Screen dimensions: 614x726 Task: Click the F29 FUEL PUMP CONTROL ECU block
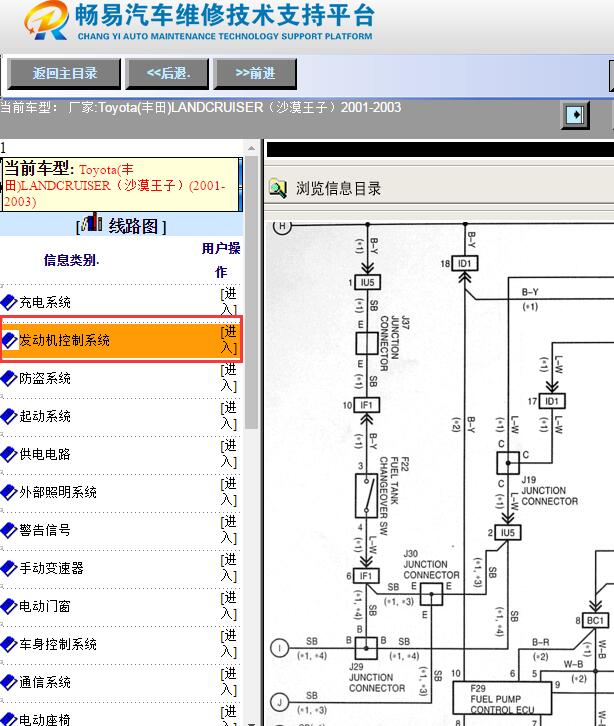pos(502,698)
